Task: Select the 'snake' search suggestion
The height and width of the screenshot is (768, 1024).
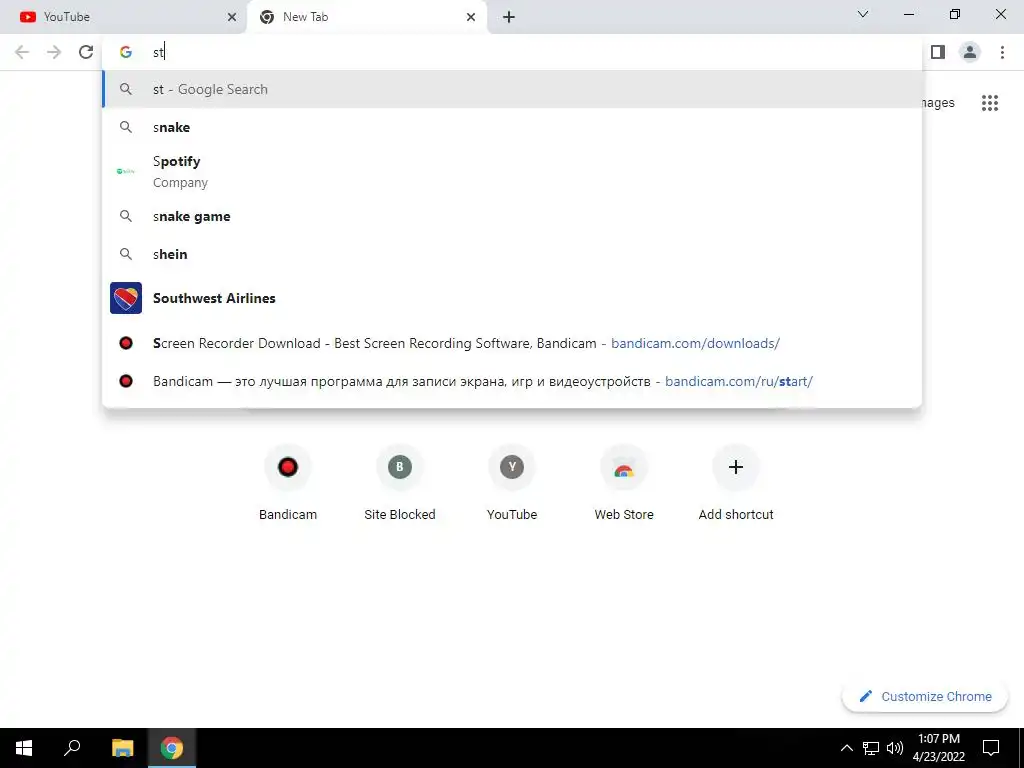Action: pyautogui.click(x=512, y=127)
